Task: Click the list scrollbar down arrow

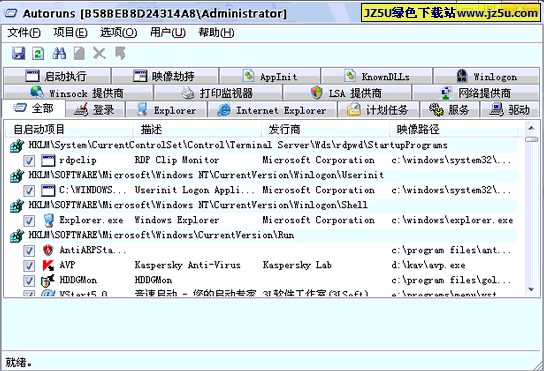Action: click(x=531, y=289)
